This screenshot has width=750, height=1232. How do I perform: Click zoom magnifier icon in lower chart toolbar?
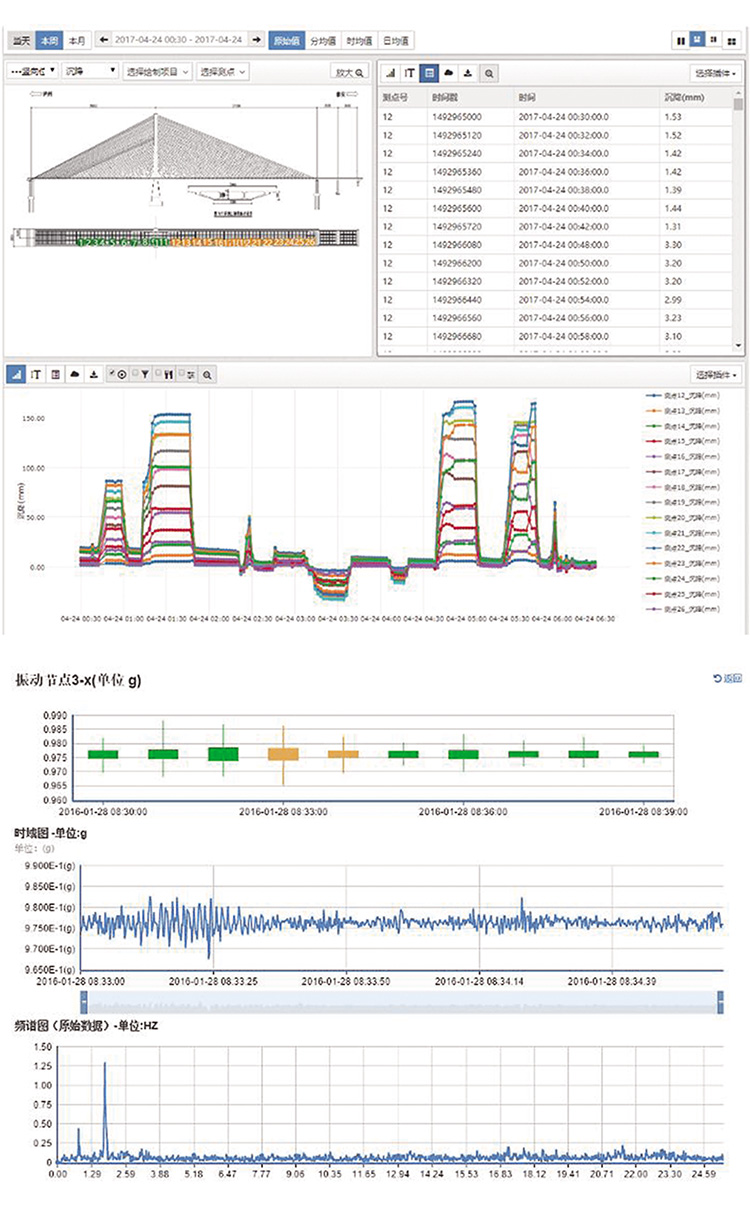(x=207, y=374)
